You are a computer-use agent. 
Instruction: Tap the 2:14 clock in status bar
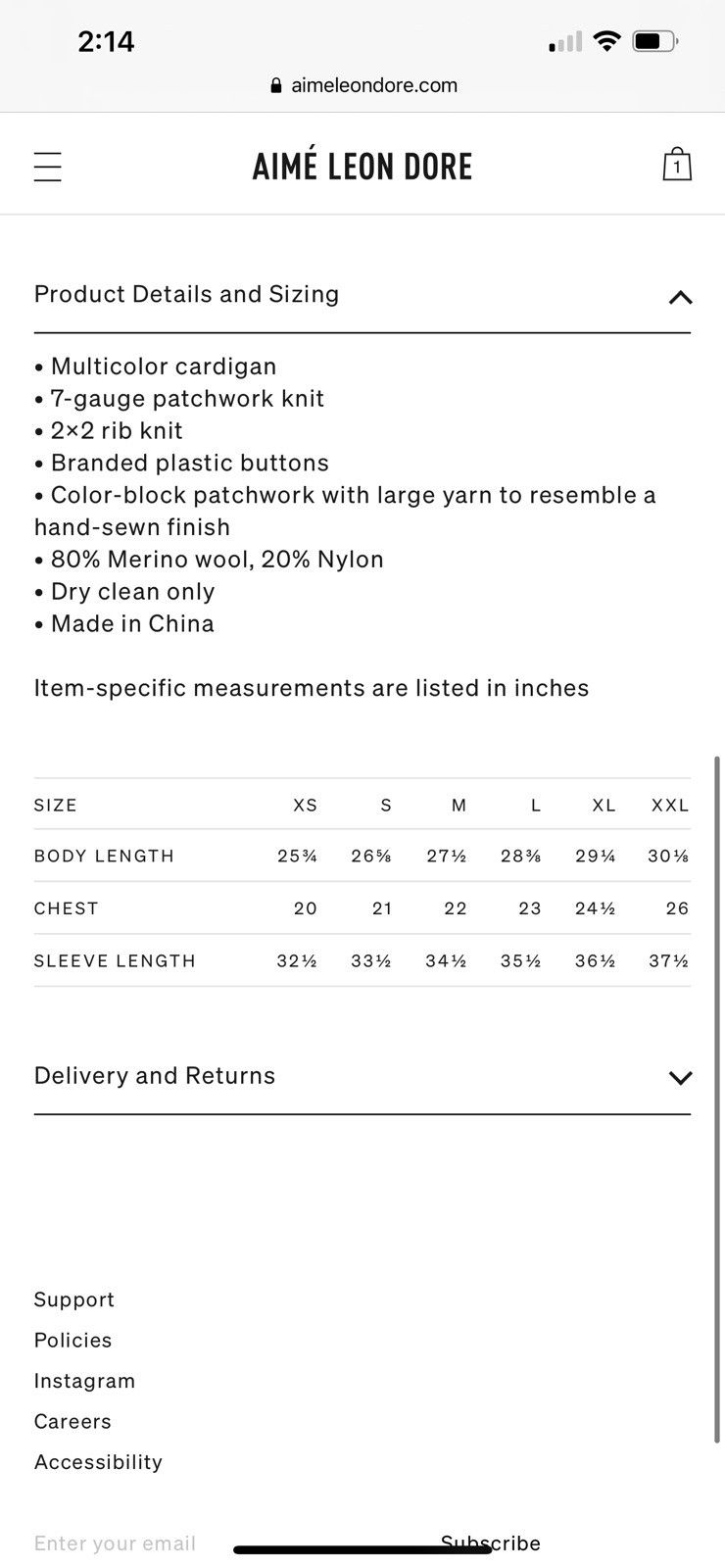click(106, 41)
